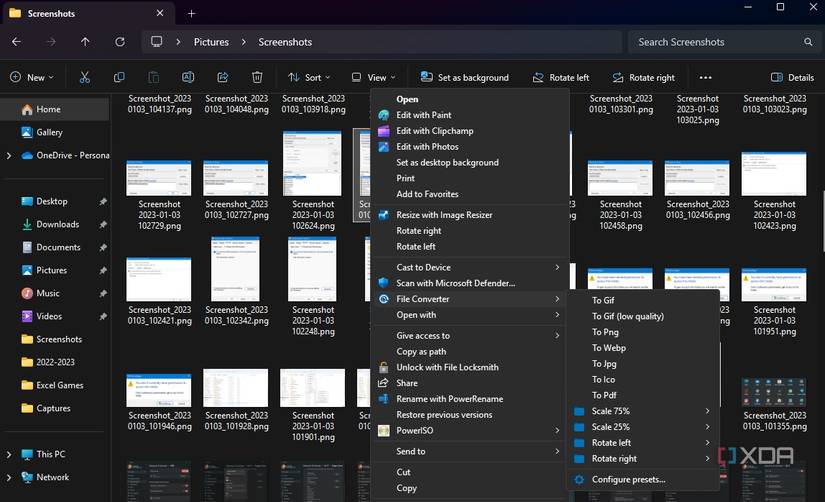Screen dimensions: 825x502
Task: Open the New dropdown menu
Action: pos(32,77)
